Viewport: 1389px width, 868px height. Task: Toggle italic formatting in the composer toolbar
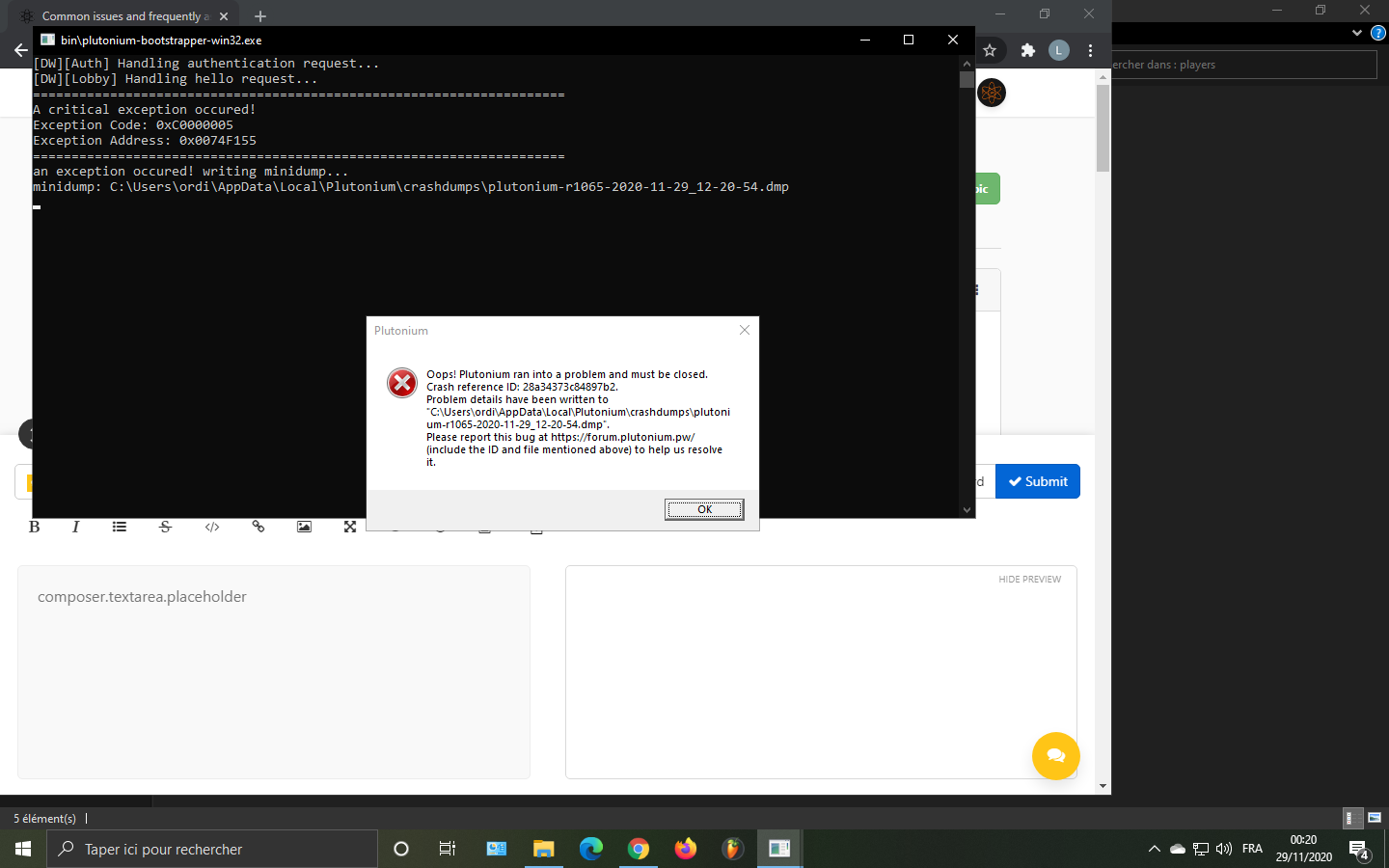(75, 527)
